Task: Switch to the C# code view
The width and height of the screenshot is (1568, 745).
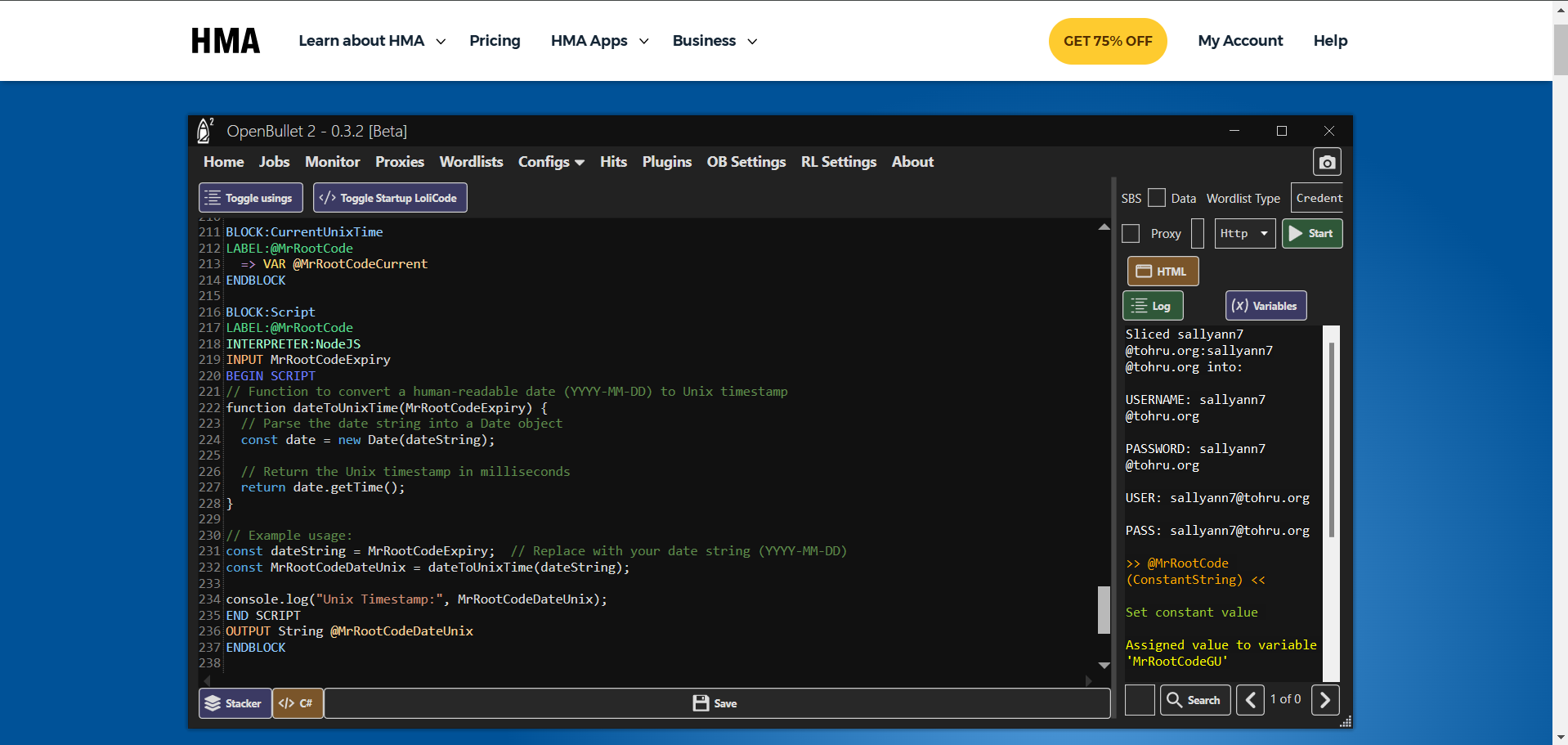Action: click(297, 703)
